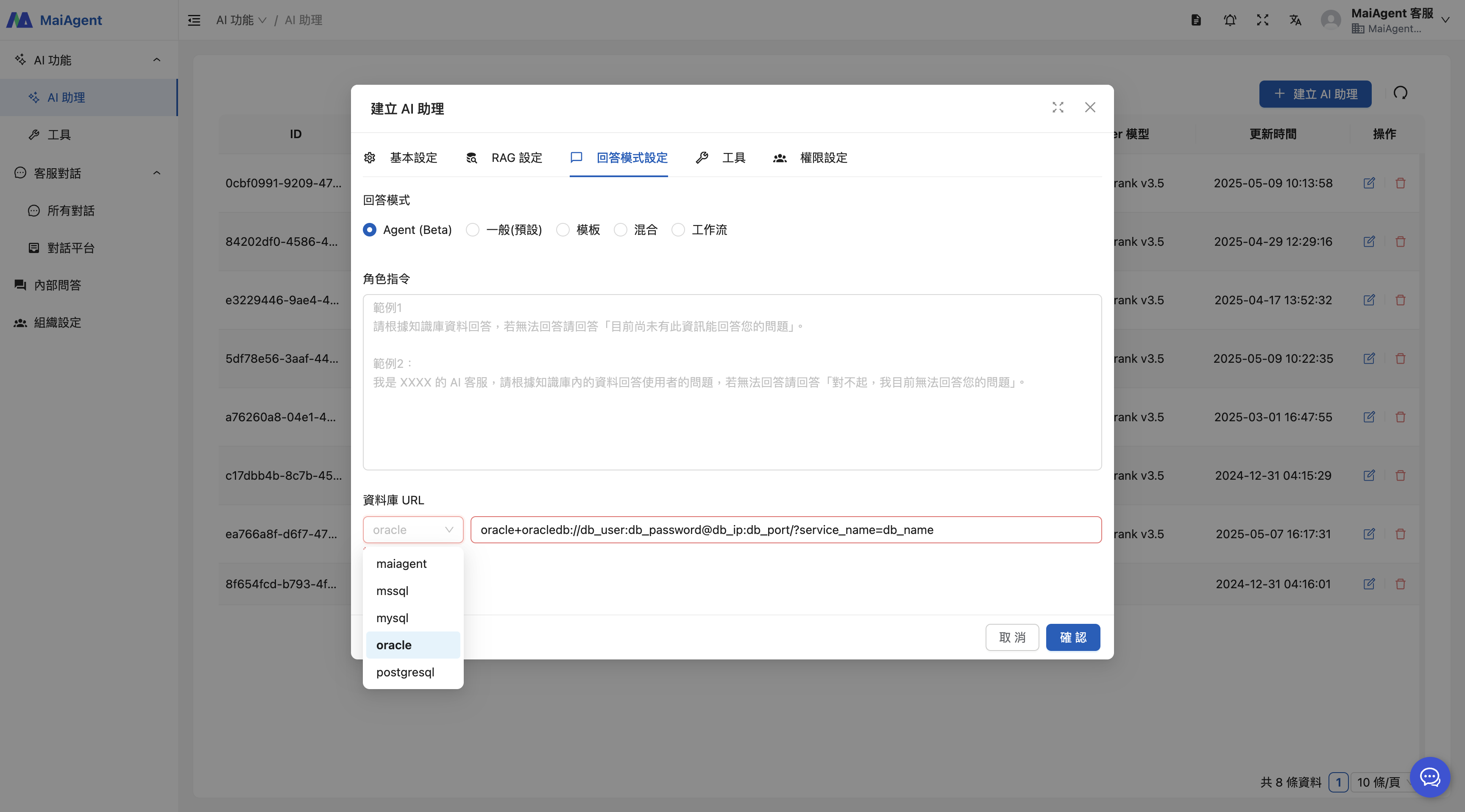Collapse the 客服對話 sidebar group
The width and height of the screenshot is (1465, 812).
[x=156, y=173]
